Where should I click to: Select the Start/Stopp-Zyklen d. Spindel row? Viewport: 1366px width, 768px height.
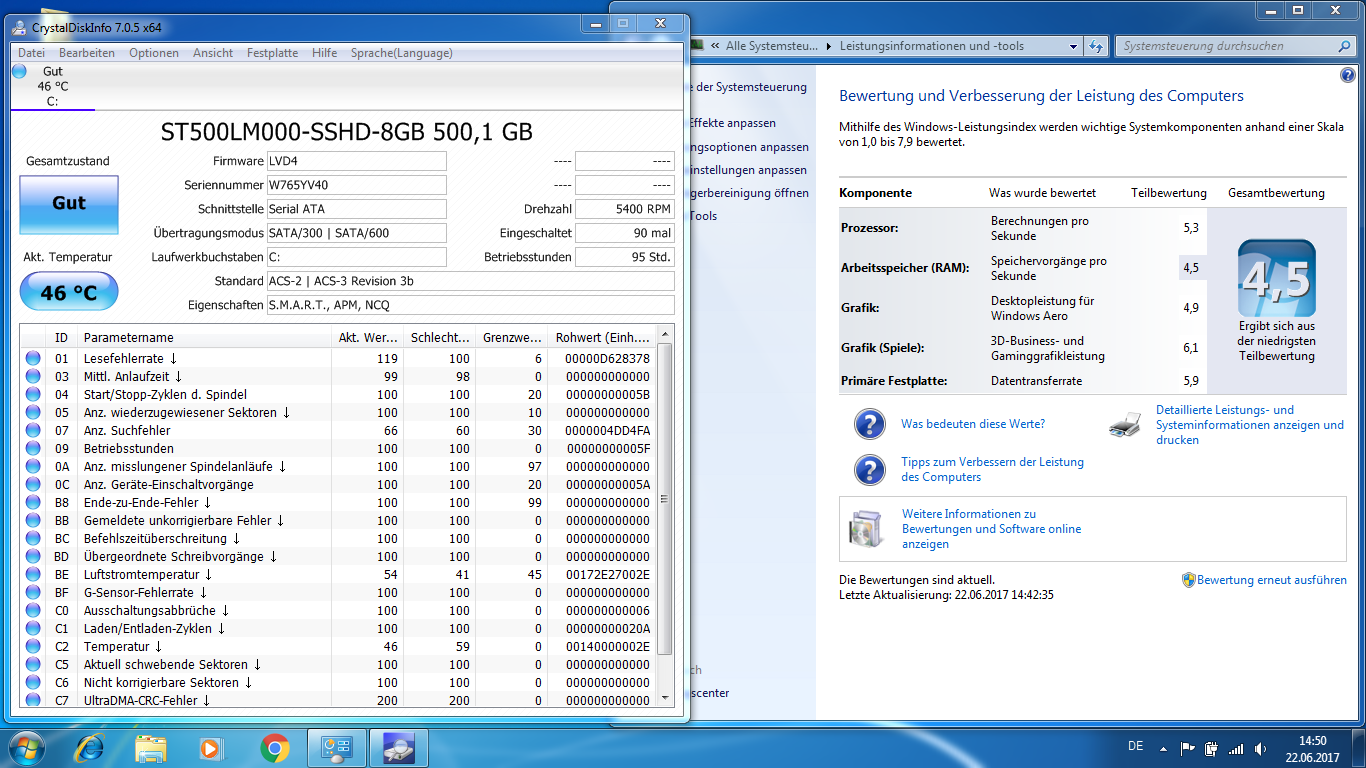coord(338,394)
